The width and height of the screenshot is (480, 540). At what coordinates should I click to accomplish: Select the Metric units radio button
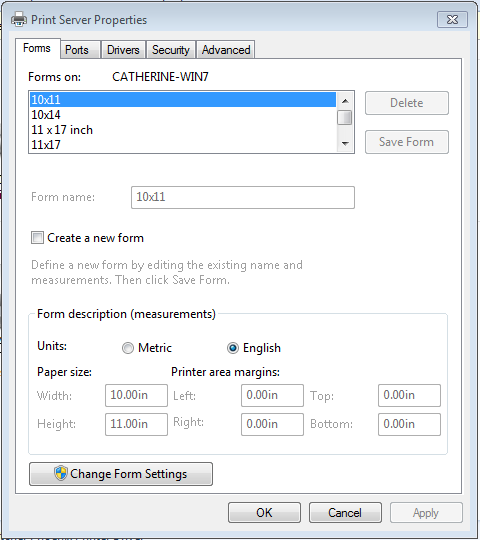coord(128,348)
